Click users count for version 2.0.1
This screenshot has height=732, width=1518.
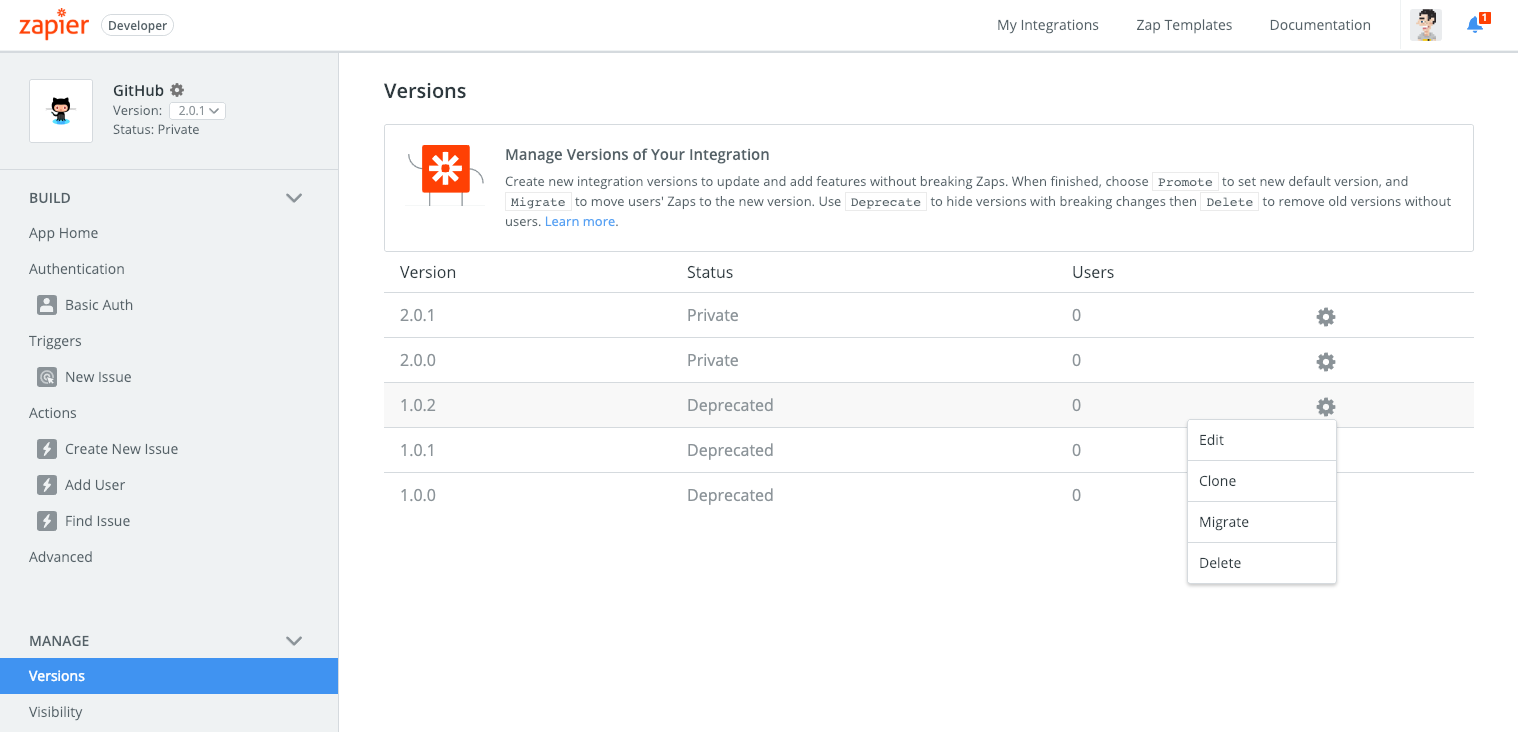point(1076,315)
